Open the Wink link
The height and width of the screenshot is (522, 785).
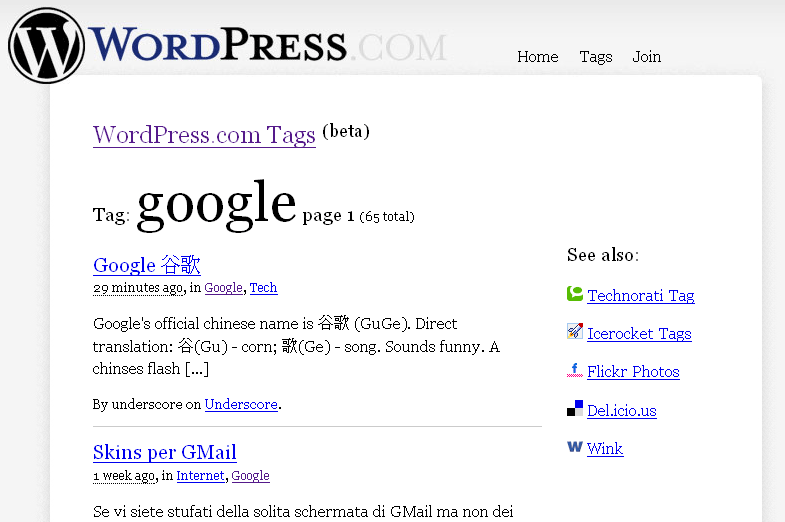pyautogui.click(x=605, y=448)
